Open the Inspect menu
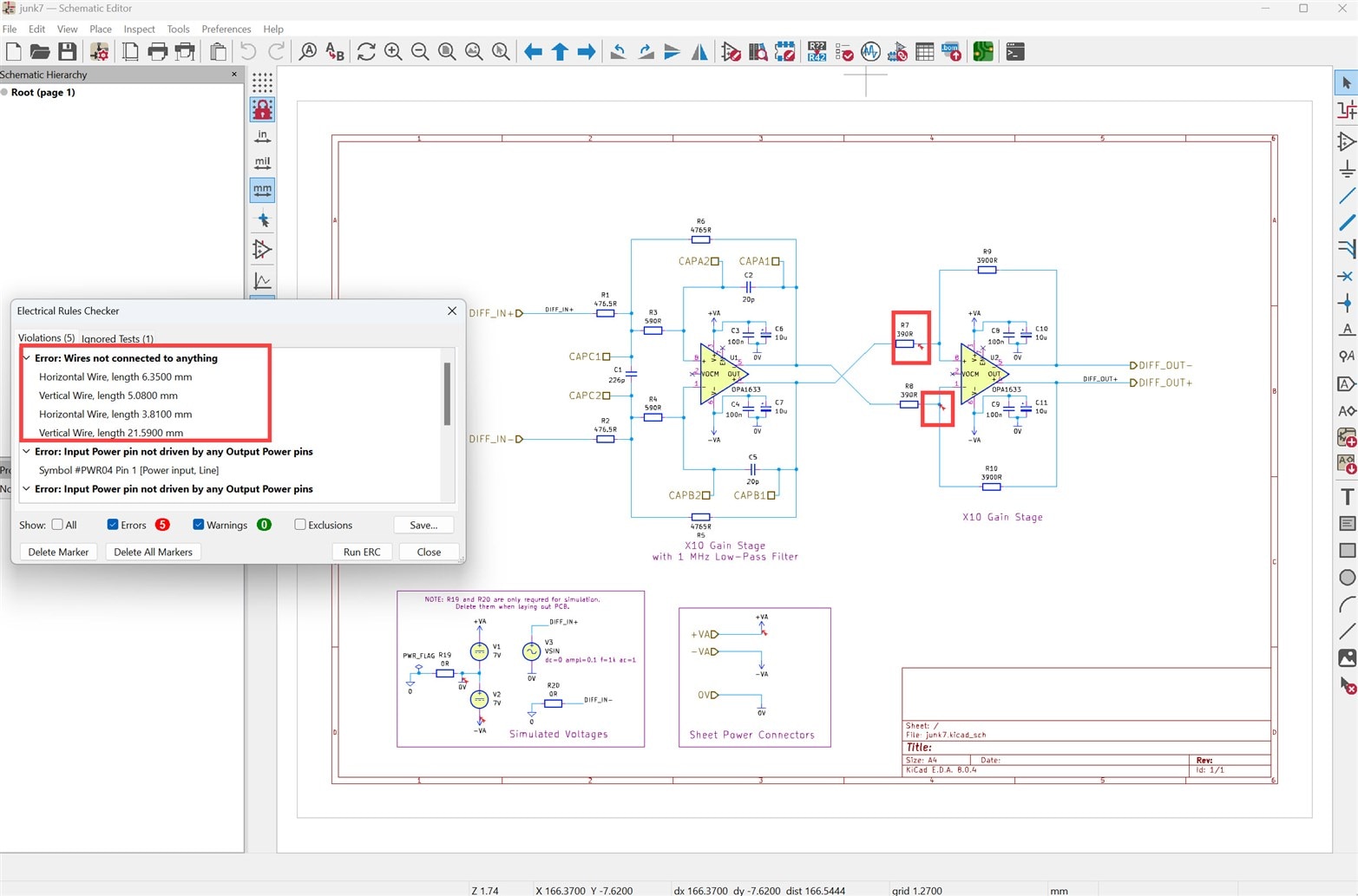This screenshot has height=896, width=1358. click(x=139, y=29)
